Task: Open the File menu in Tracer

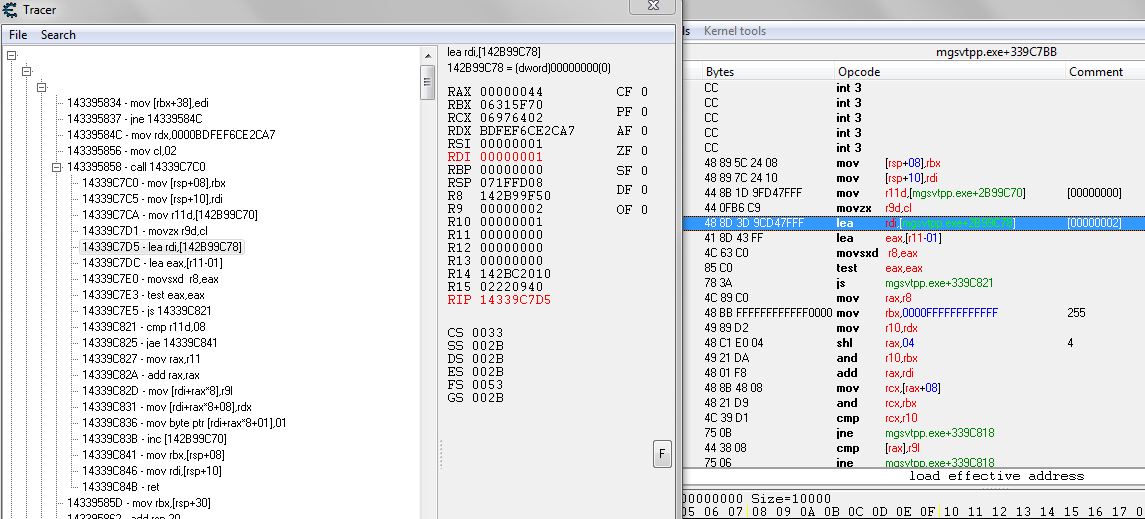Action: [x=18, y=35]
